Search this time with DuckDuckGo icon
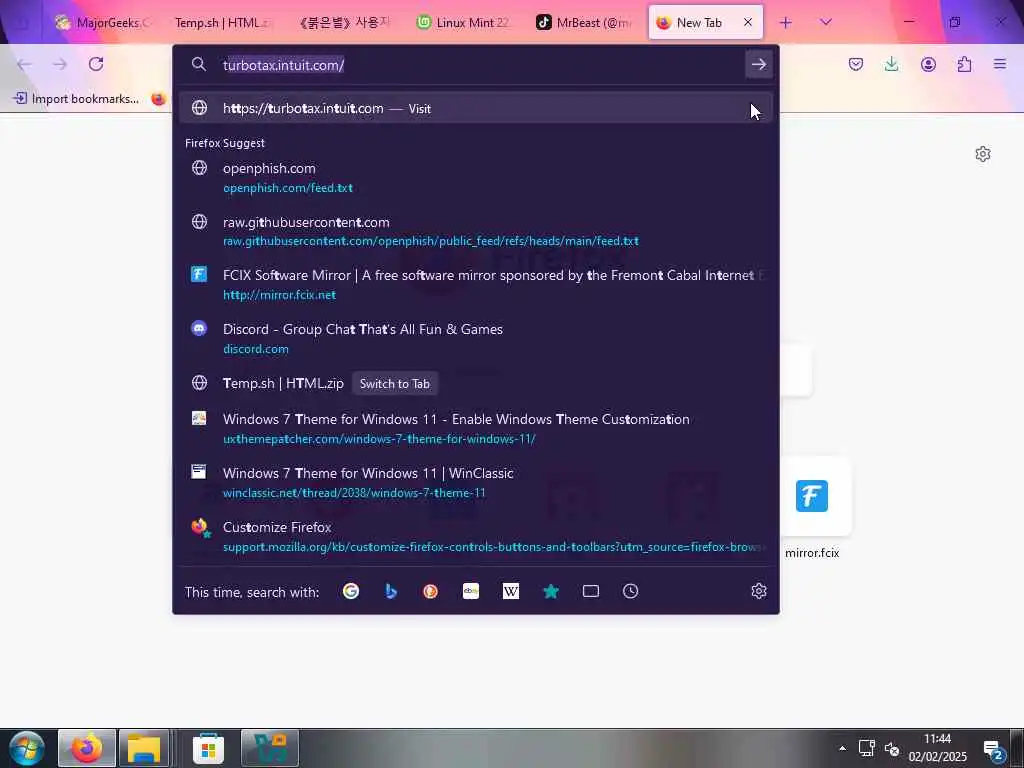1024x768 pixels. tap(430, 591)
